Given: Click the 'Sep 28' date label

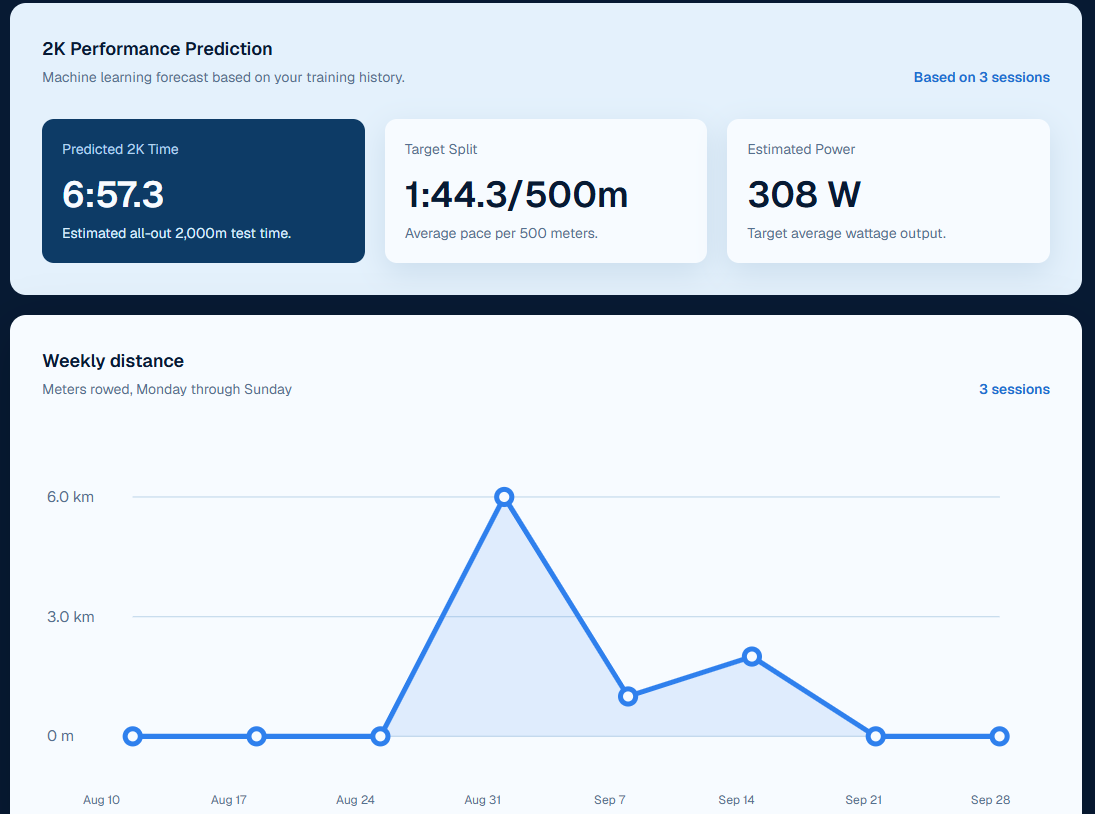Looking at the screenshot, I should click(990, 800).
